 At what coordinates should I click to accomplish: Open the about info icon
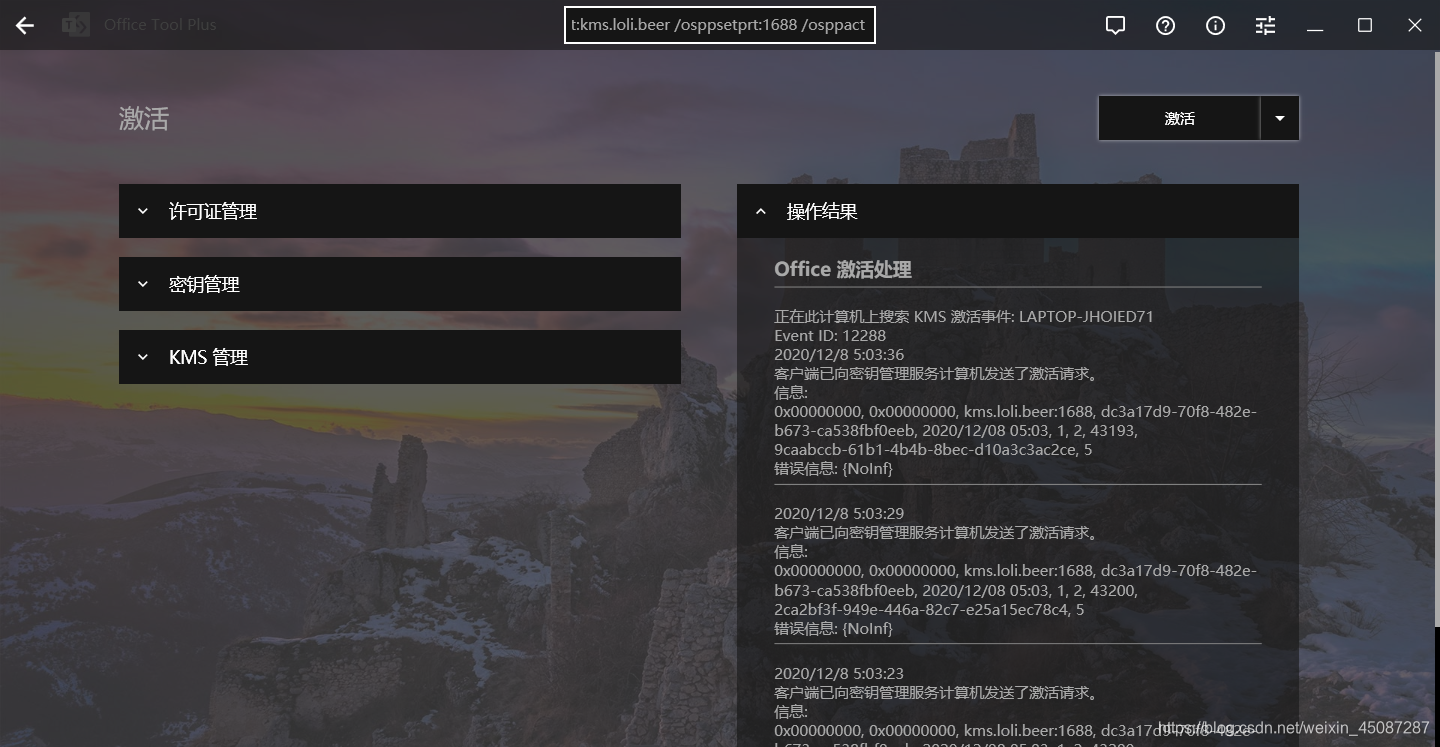coord(1215,26)
